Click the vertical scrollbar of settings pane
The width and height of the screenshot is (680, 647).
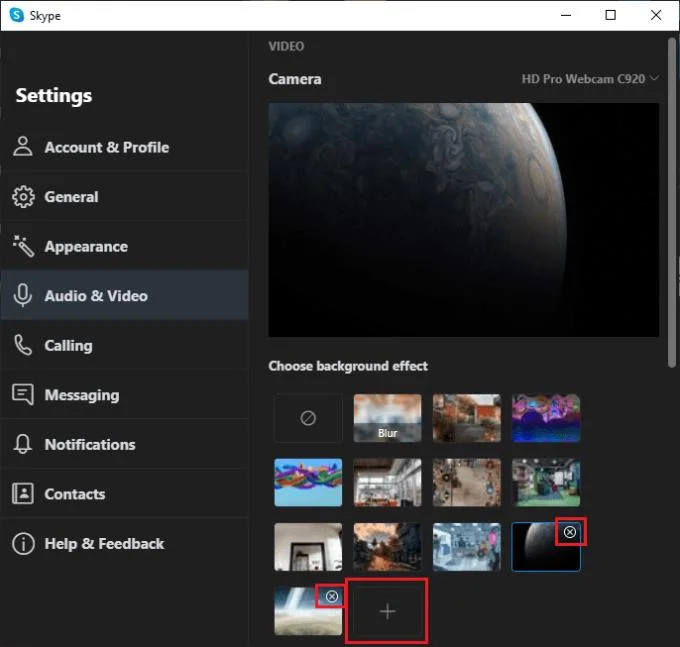pos(672,202)
